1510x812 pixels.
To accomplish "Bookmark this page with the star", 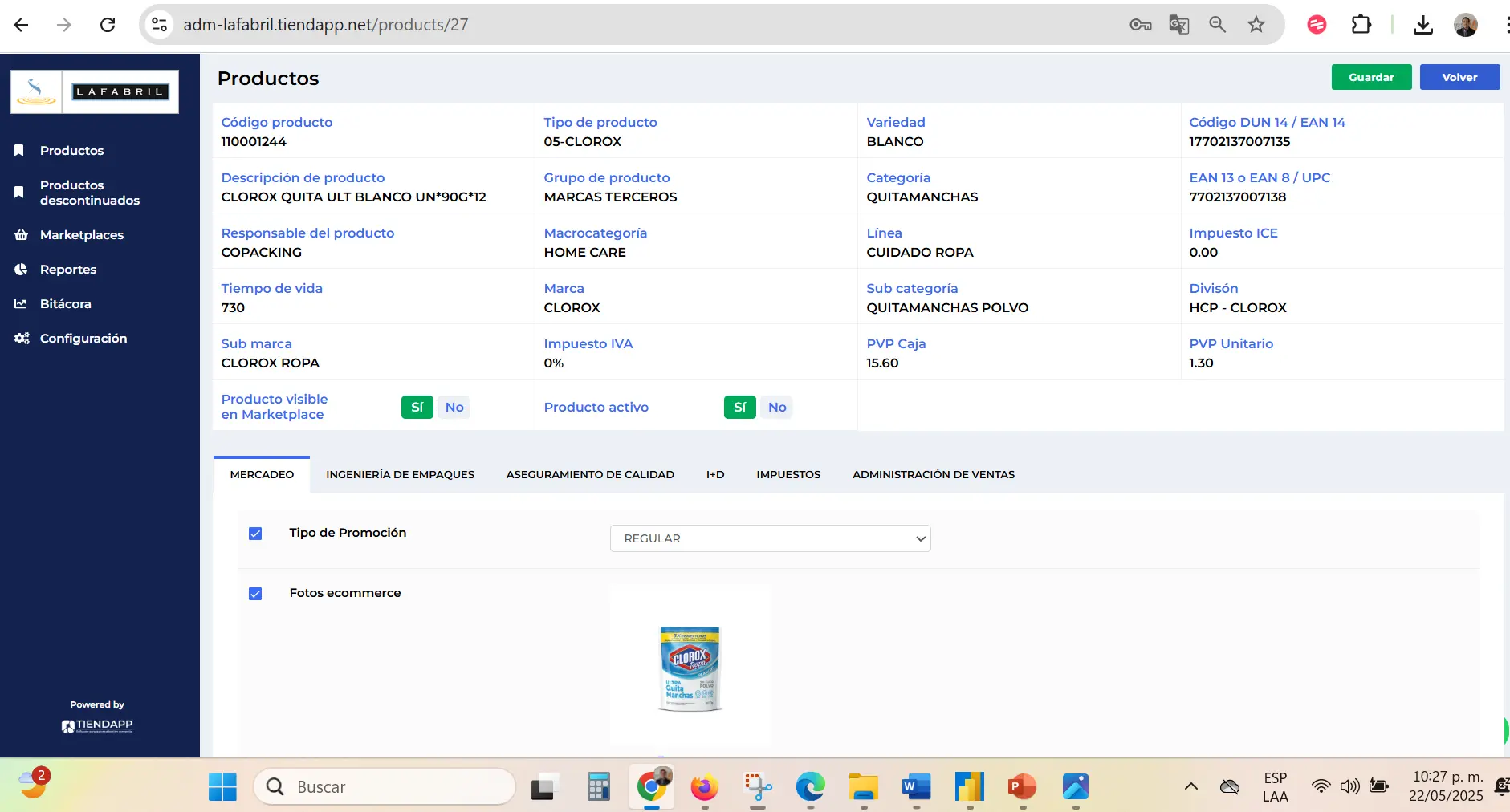I will (1256, 25).
